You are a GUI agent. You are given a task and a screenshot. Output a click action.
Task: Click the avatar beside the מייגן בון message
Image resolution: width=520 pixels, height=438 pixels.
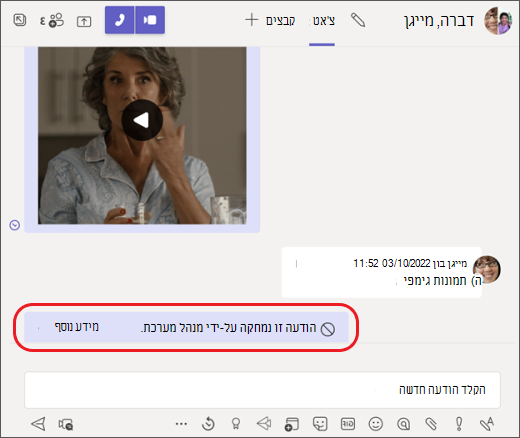487,269
